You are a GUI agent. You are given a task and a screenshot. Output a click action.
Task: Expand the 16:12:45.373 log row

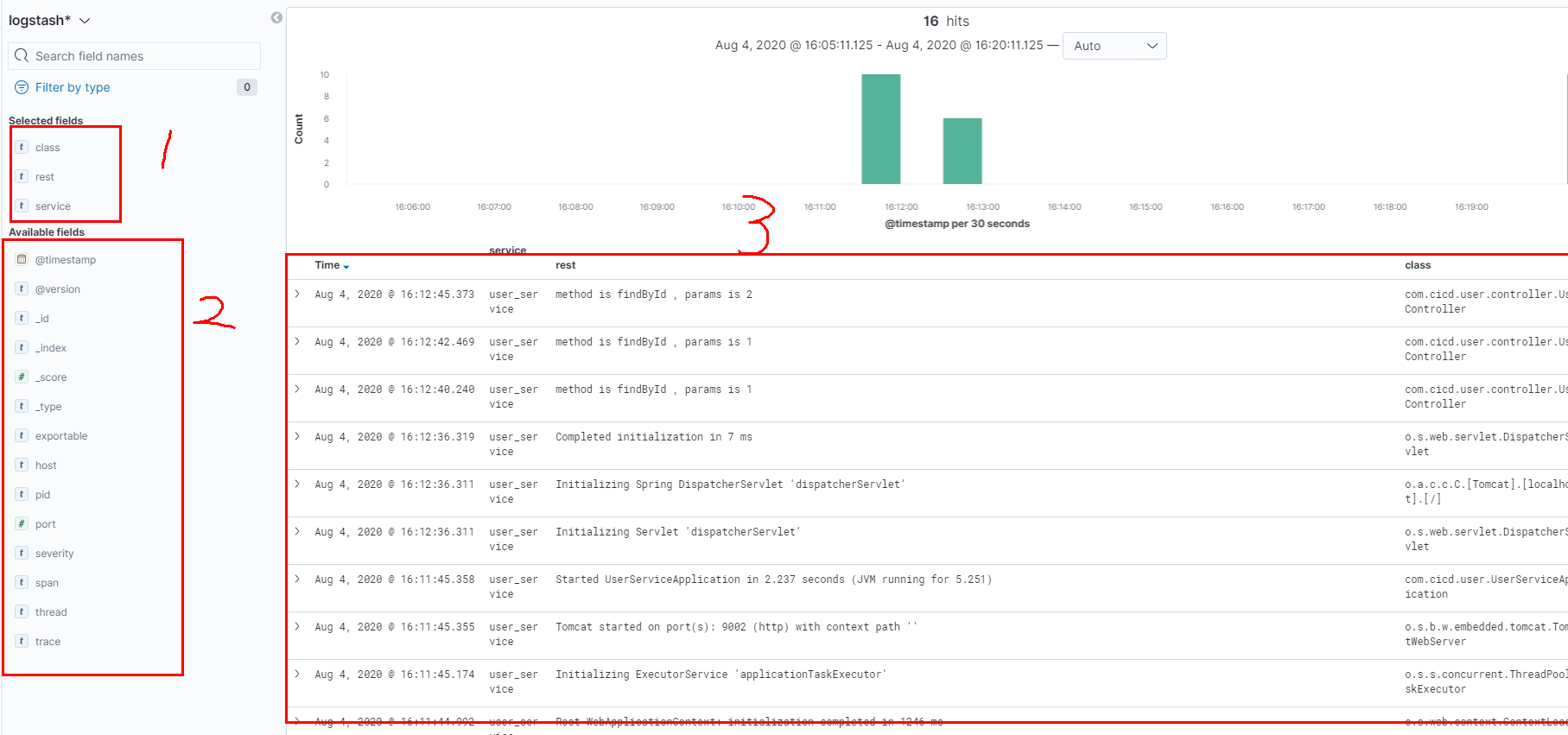click(x=297, y=294)
